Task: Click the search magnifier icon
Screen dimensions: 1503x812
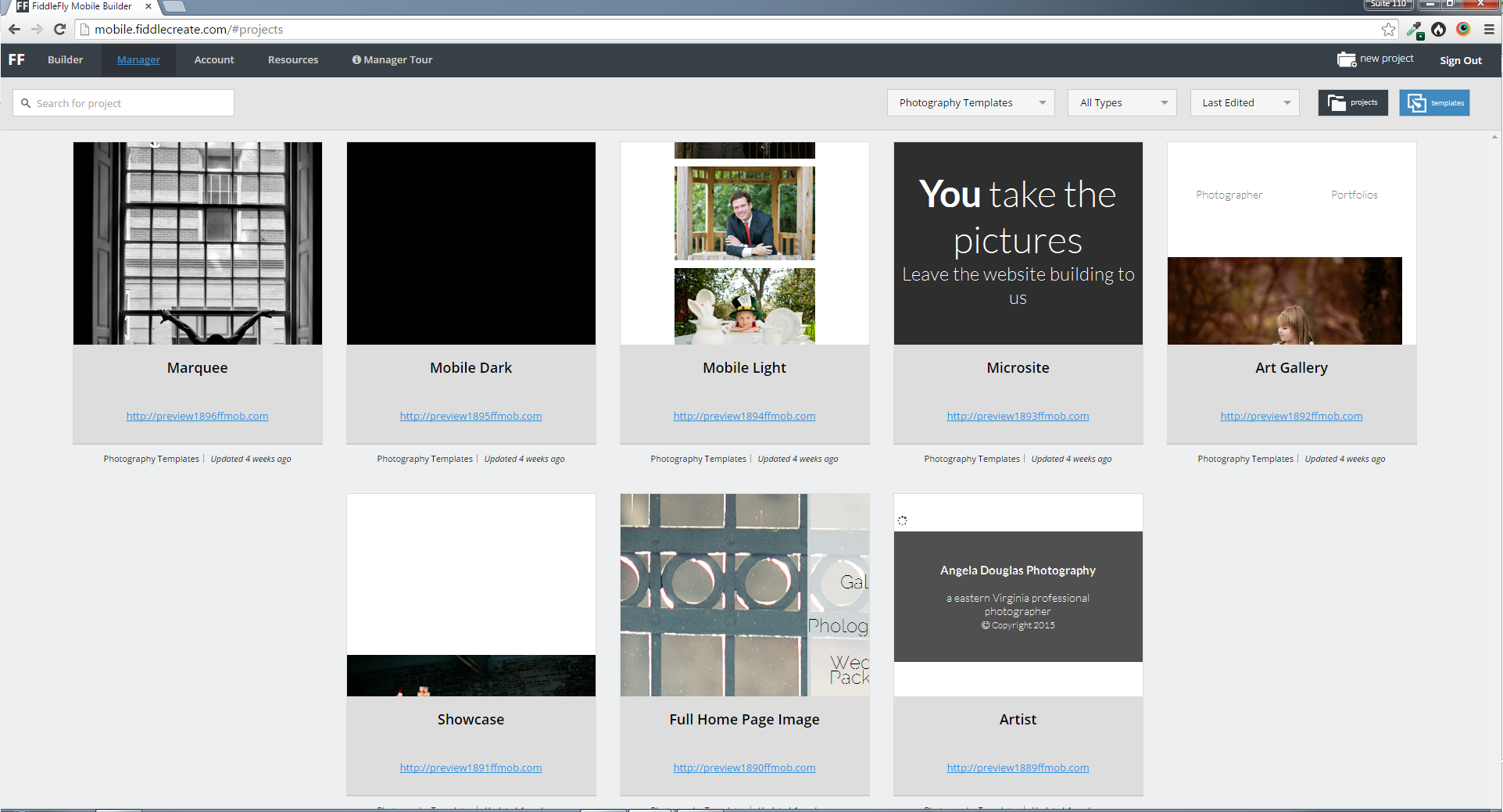Action: click(26, 102)
